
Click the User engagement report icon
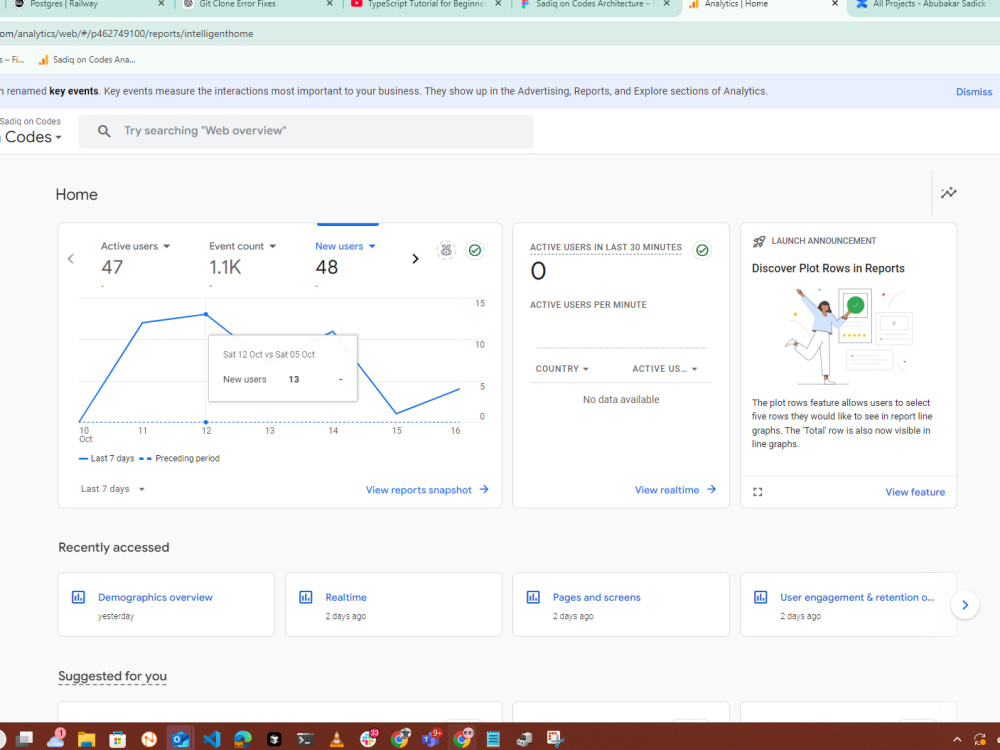760,598
